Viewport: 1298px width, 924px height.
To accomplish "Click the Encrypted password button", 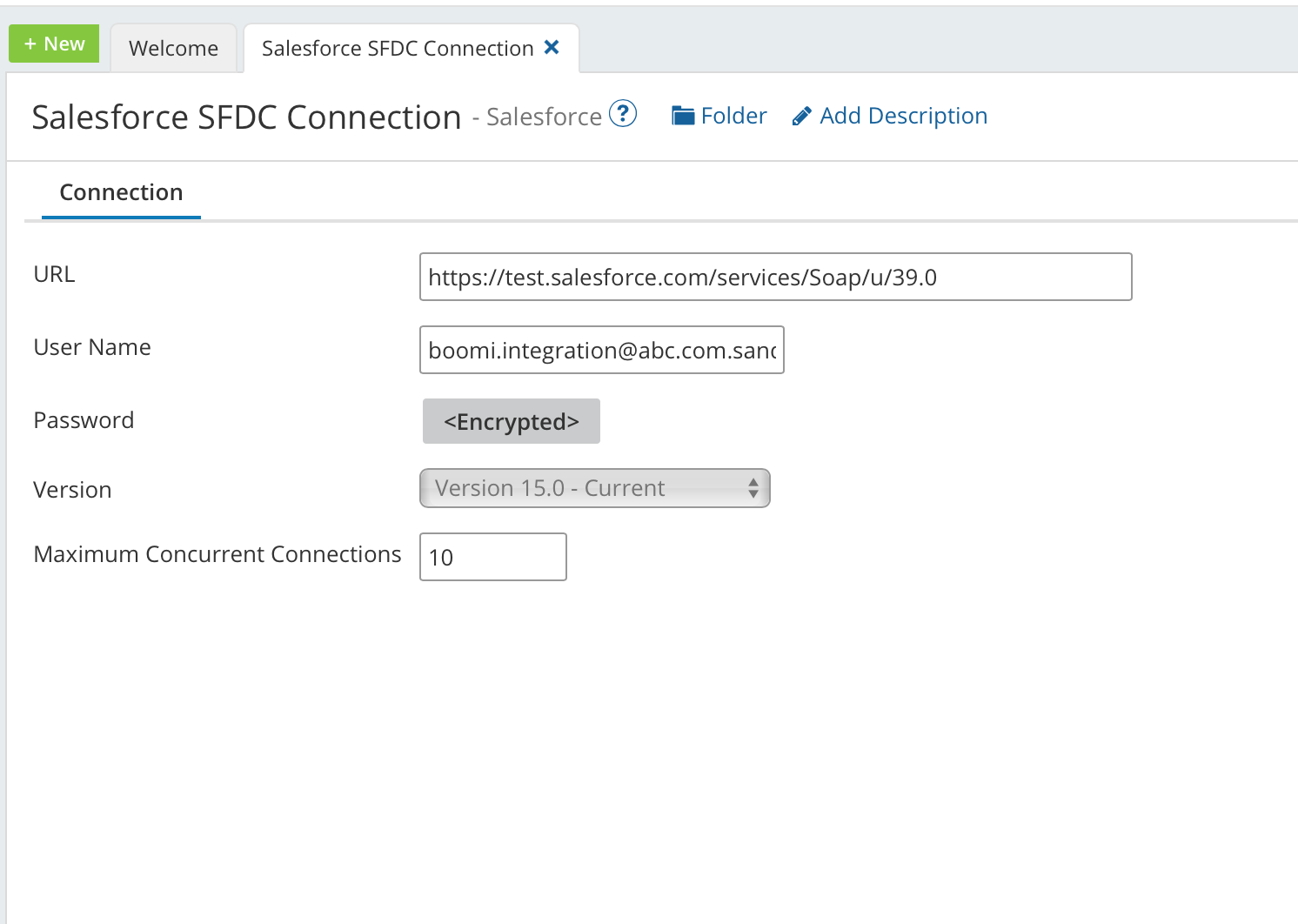I will [x=511, y=422].
